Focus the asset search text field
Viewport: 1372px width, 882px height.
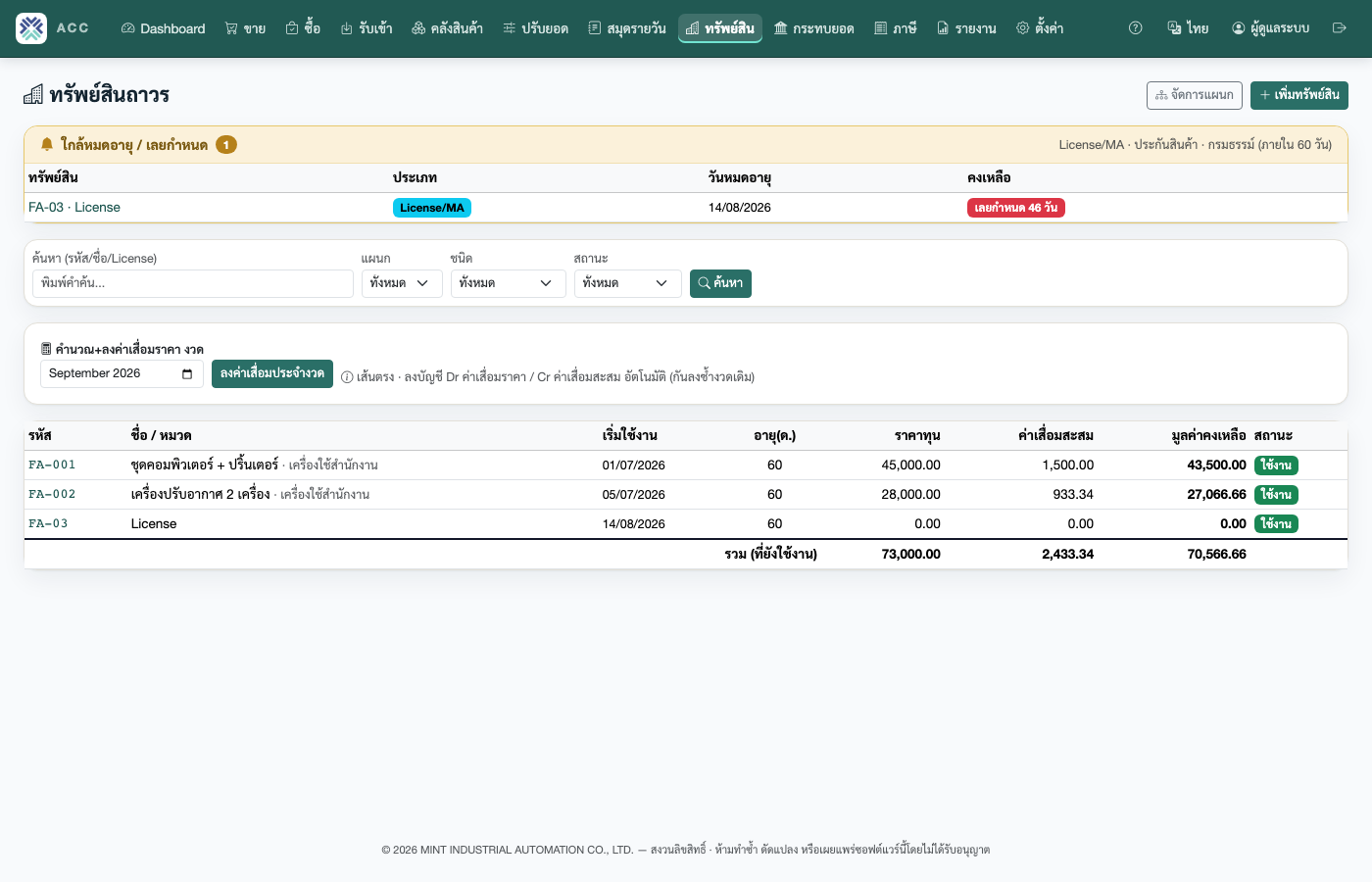click(193, 283)
